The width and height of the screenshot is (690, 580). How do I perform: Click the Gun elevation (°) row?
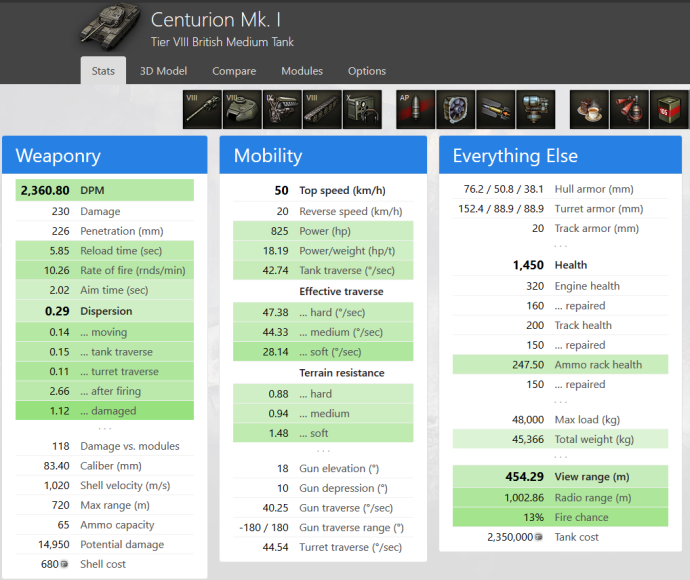(x=323, y=469)
